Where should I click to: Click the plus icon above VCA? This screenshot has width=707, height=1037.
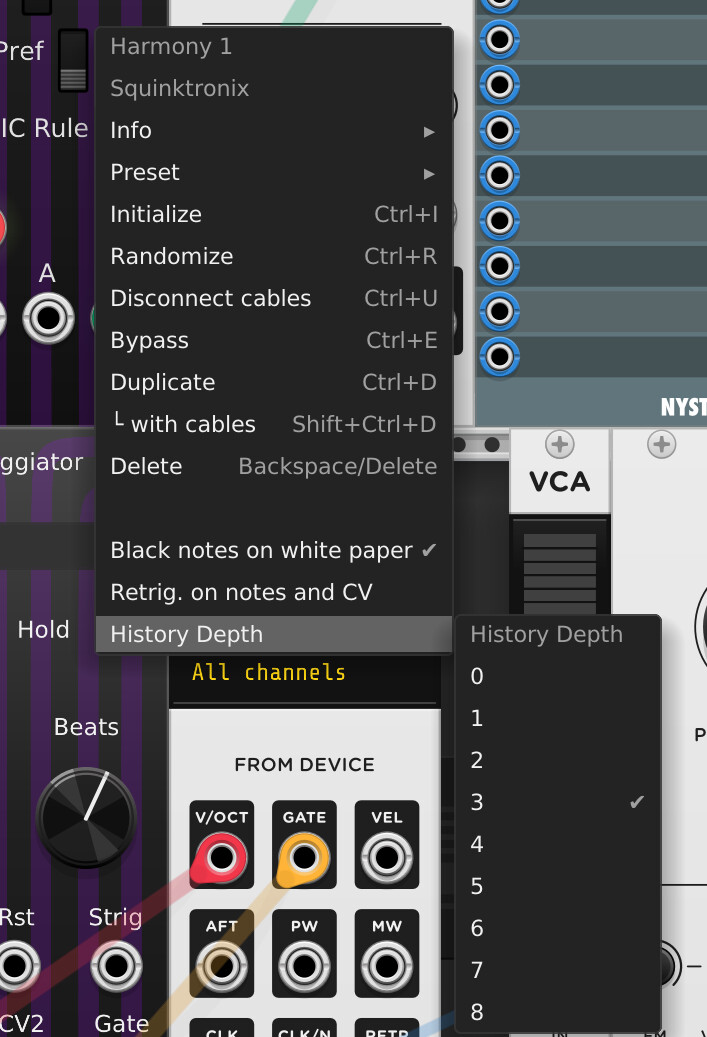[560, 444]
